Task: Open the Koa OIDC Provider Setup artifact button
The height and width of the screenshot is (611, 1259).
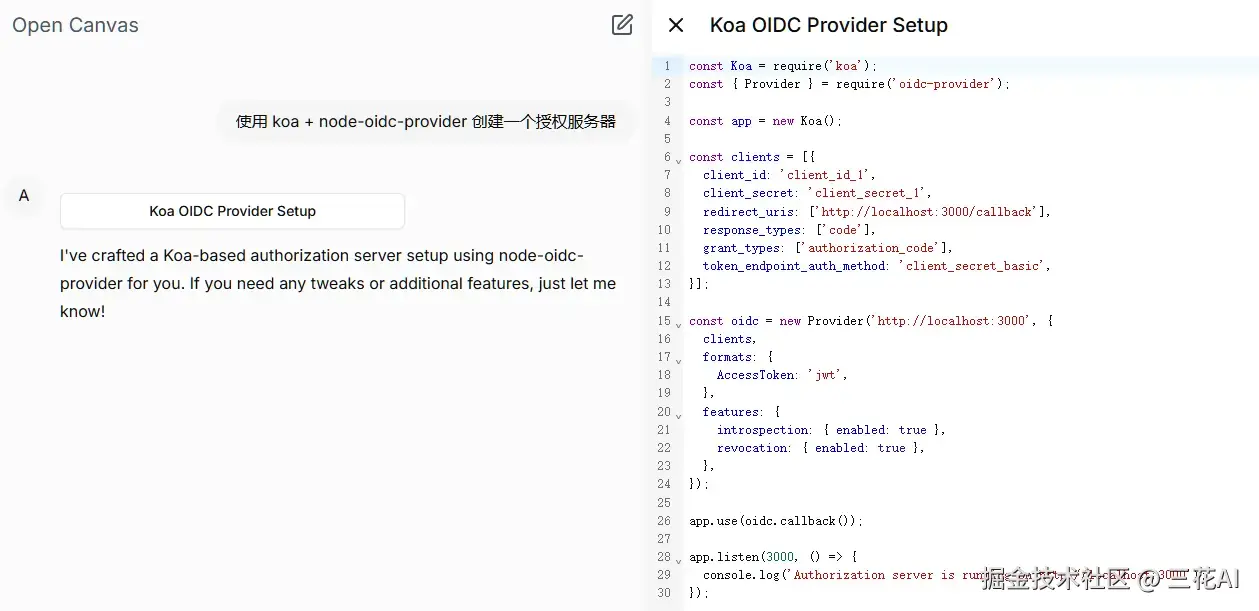Action: [232, 211]
